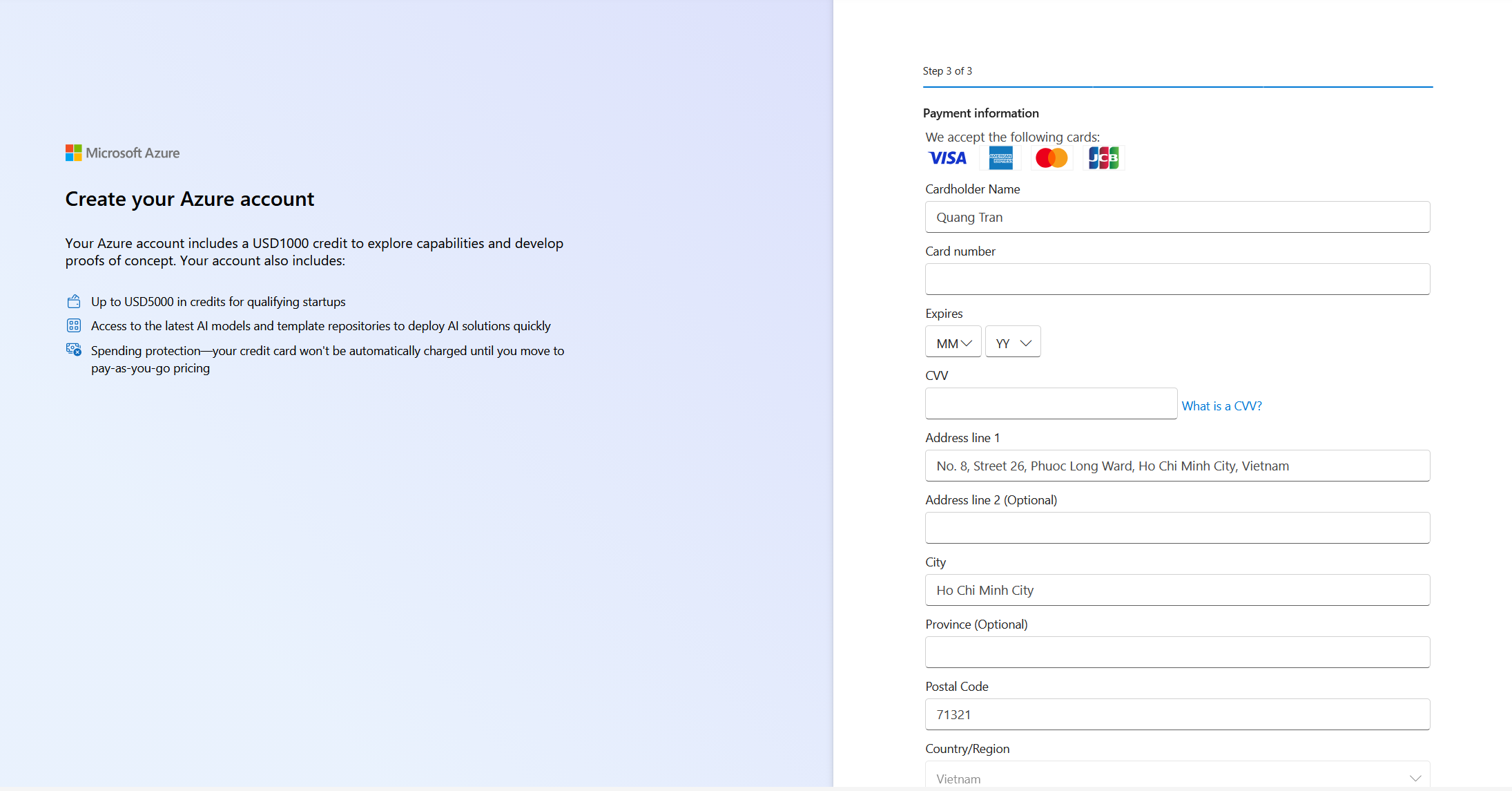Click the Step 3 of 3 text

947,71
